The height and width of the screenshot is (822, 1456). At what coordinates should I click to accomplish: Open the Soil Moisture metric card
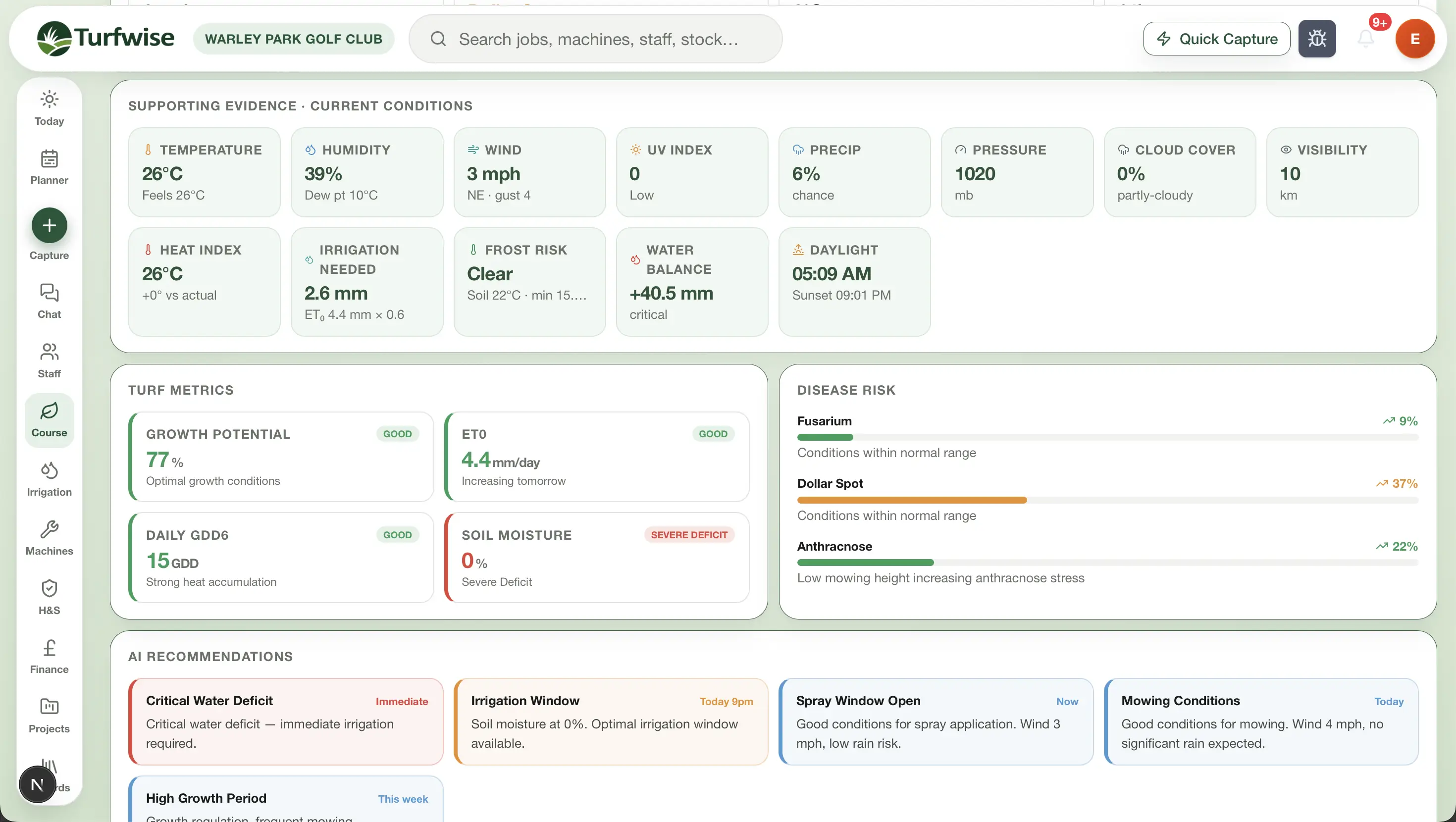pyautogui.click(x=597, y=557)
